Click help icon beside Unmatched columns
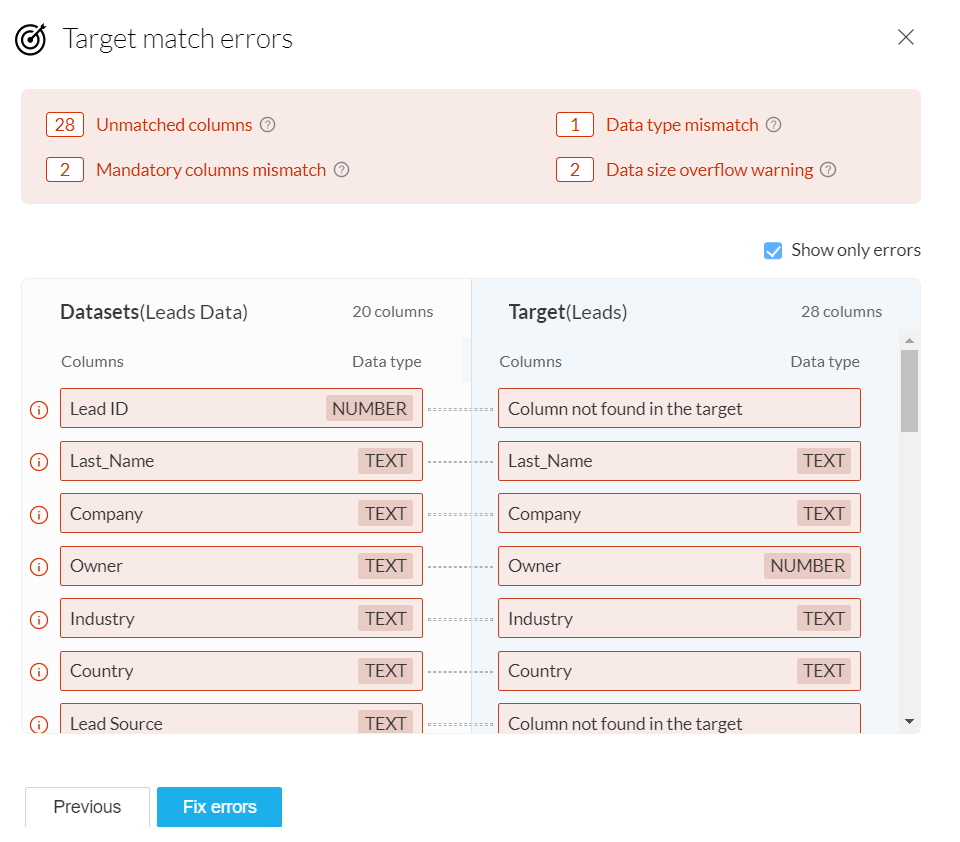 [268, 125]
